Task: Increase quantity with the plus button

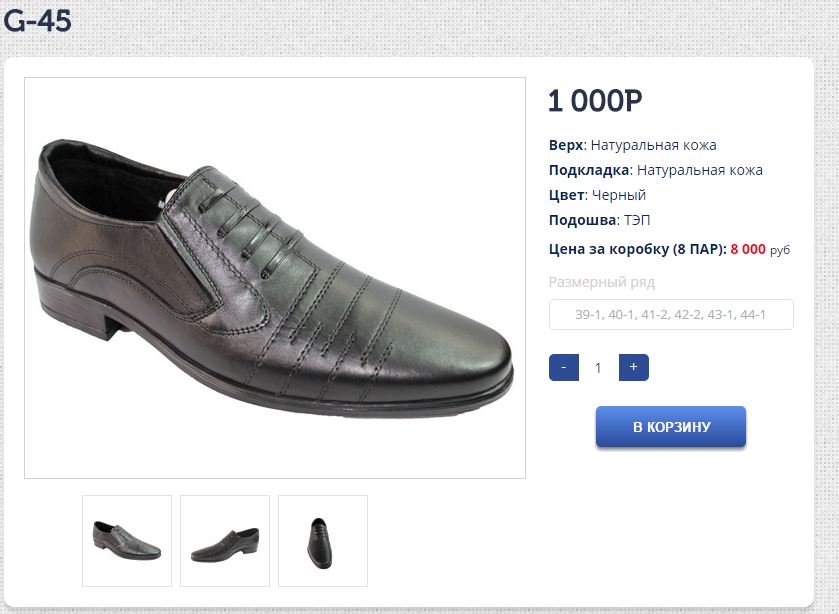Action: (634, 368)
